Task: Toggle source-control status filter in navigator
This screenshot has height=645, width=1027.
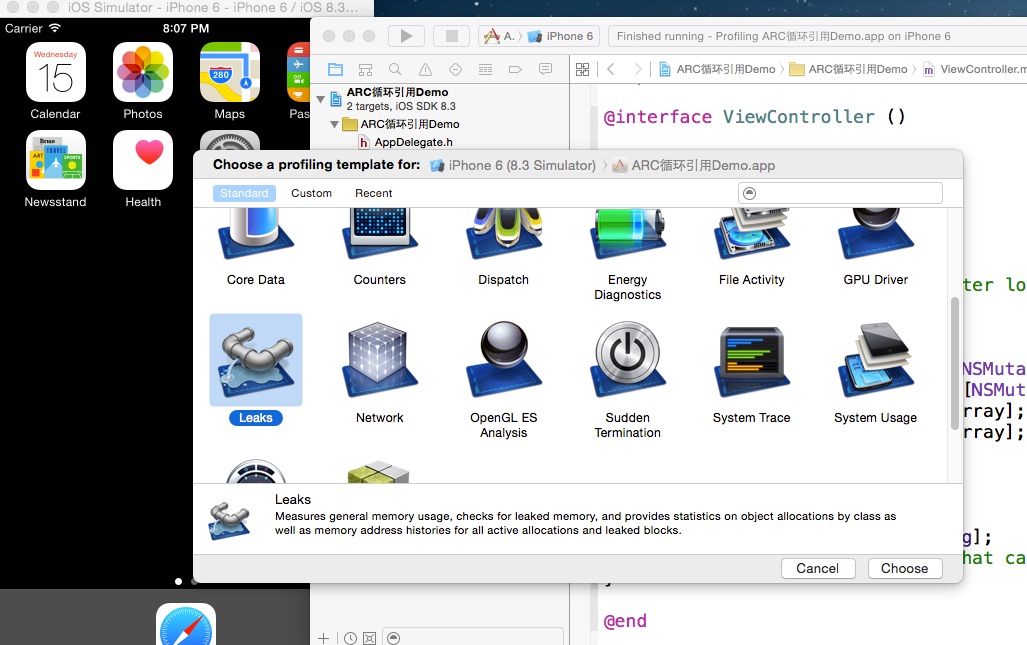Action: (369, 638)
